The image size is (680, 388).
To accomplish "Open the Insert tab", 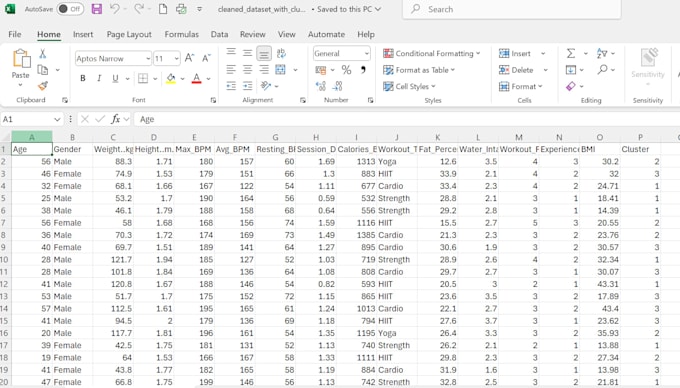I will tap(83, 34).
